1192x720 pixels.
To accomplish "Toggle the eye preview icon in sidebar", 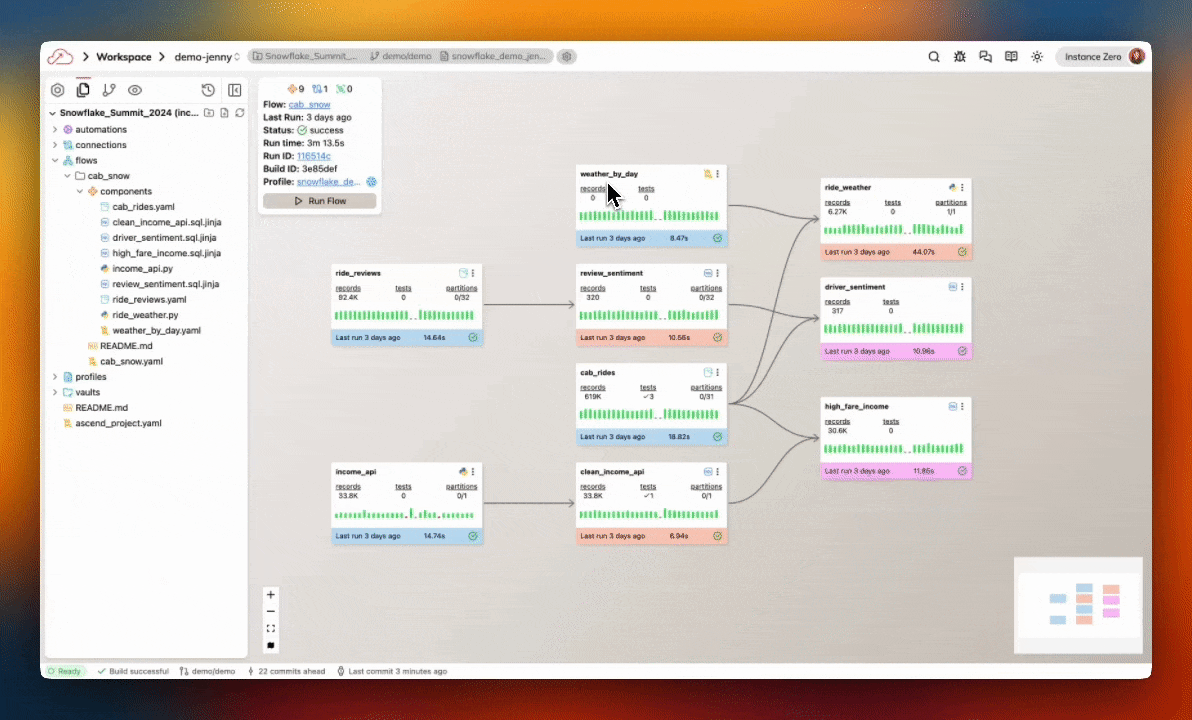I will click(135, 90).
